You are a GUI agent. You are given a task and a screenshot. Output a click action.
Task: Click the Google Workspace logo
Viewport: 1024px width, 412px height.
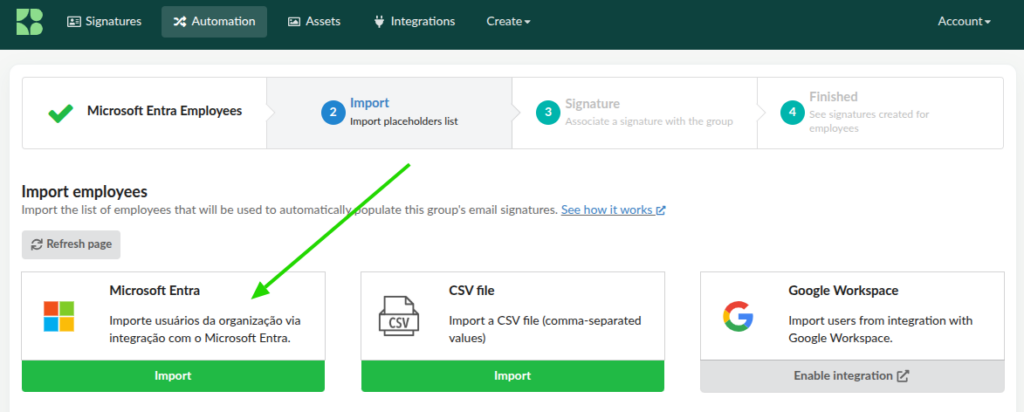pos(737,316)
